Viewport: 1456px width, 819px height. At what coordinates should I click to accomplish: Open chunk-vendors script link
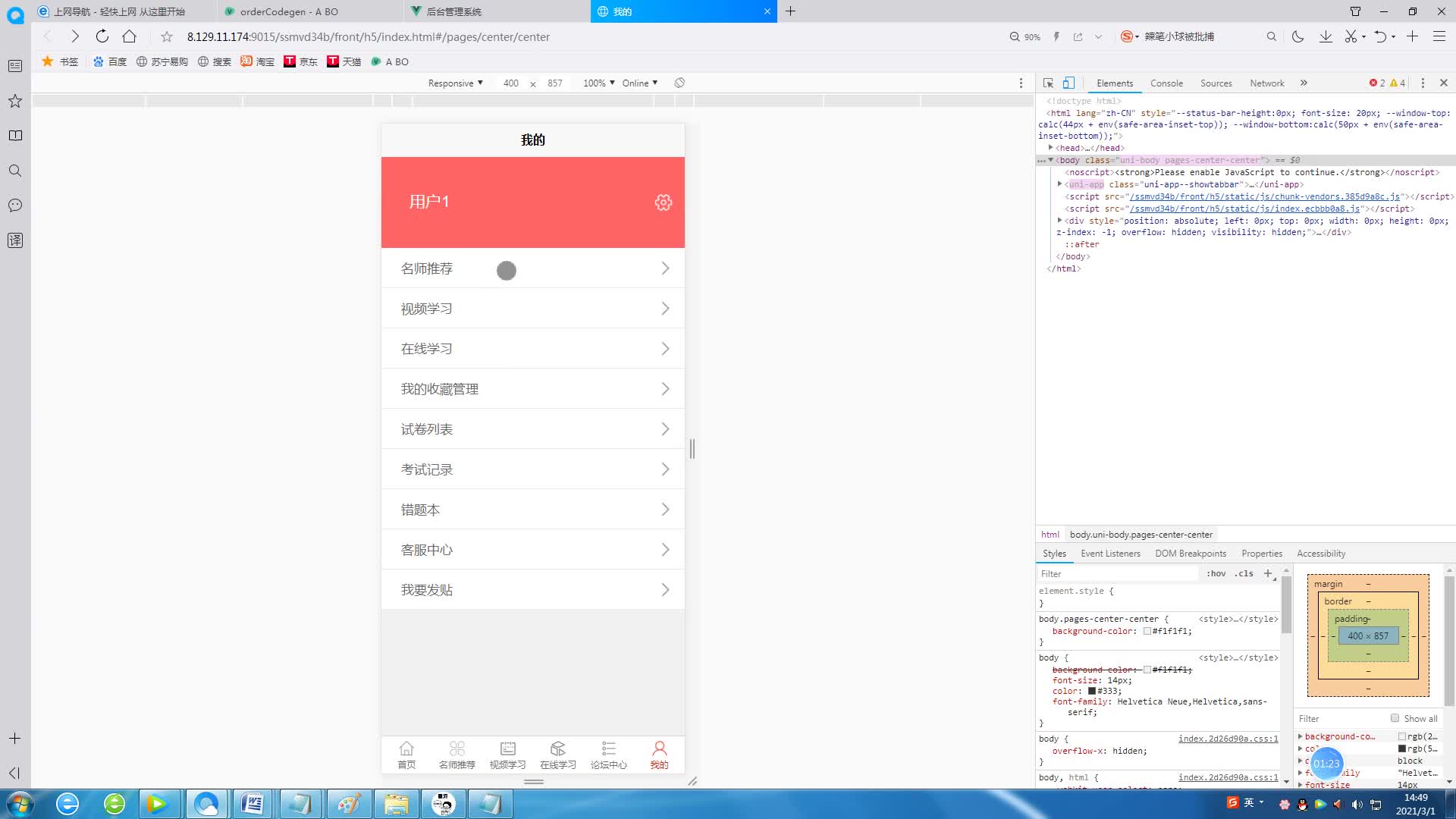click(x=1264, y=196)
